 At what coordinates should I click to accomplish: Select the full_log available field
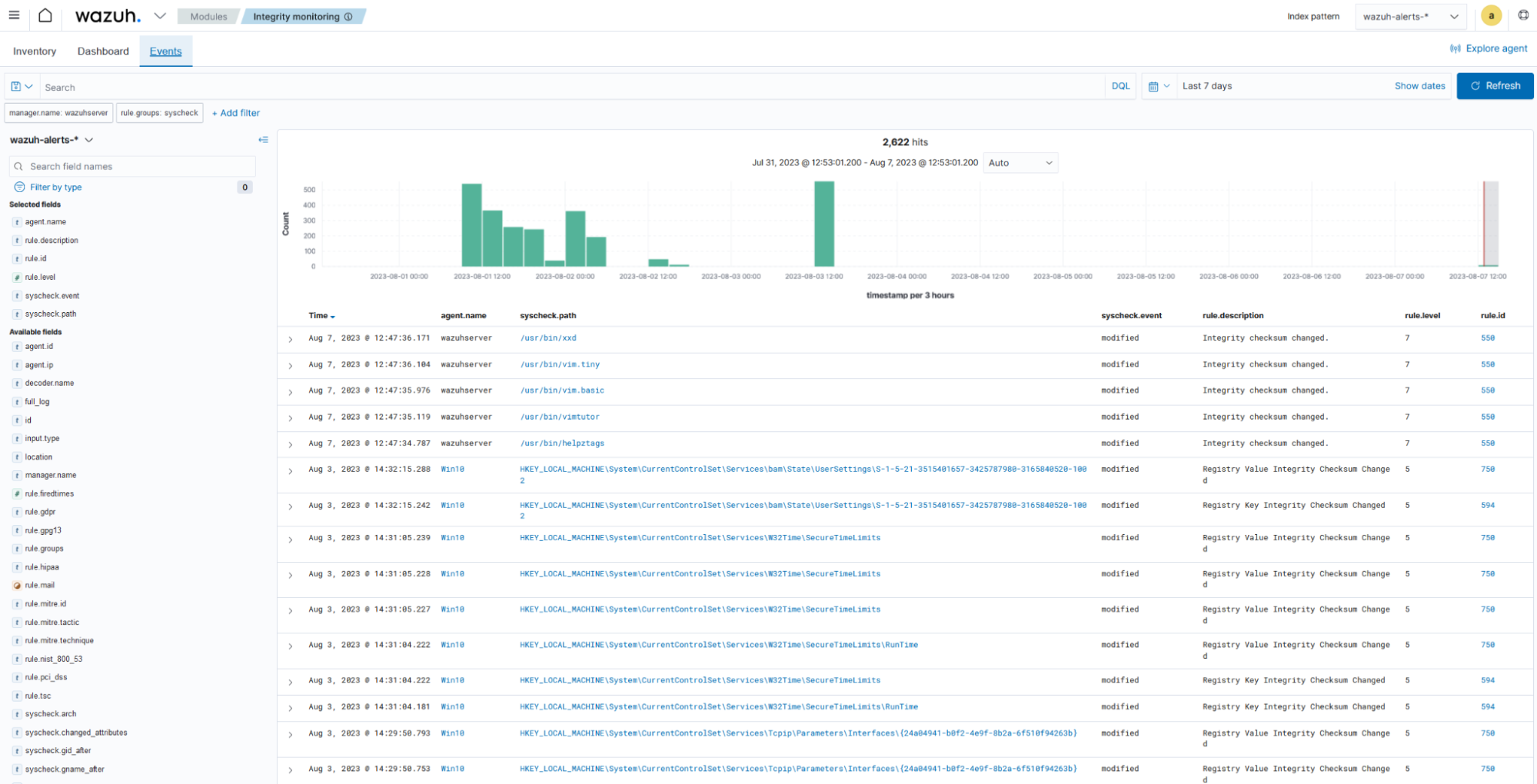pos(37,401)
